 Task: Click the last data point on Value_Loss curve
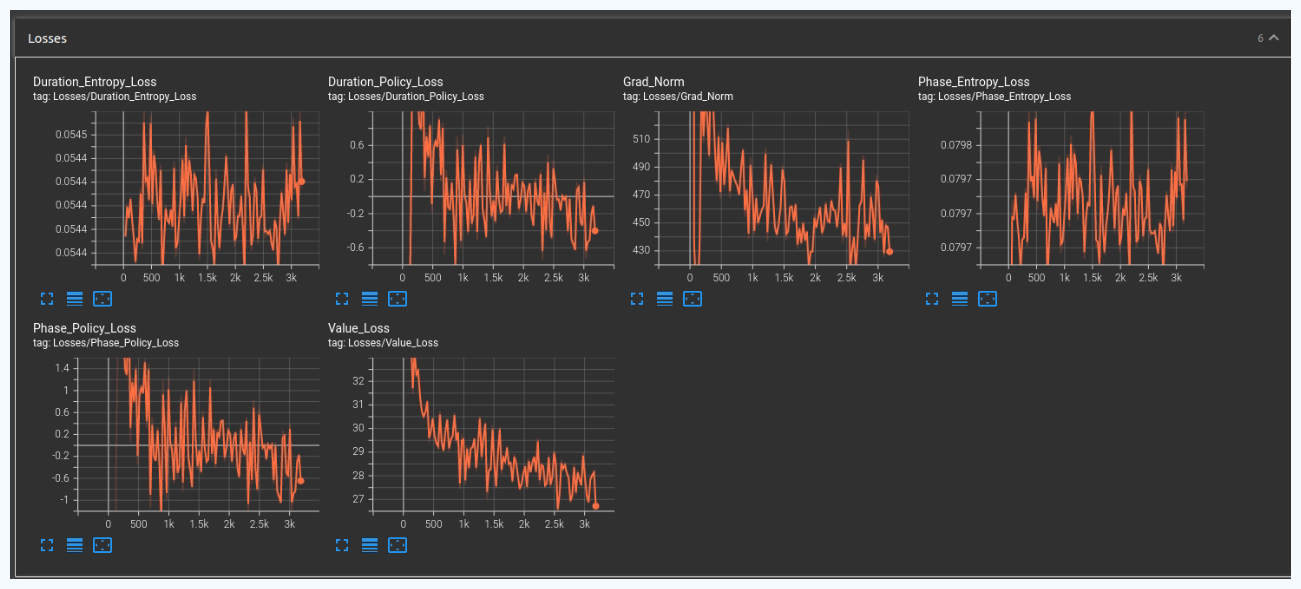[596, 506]
